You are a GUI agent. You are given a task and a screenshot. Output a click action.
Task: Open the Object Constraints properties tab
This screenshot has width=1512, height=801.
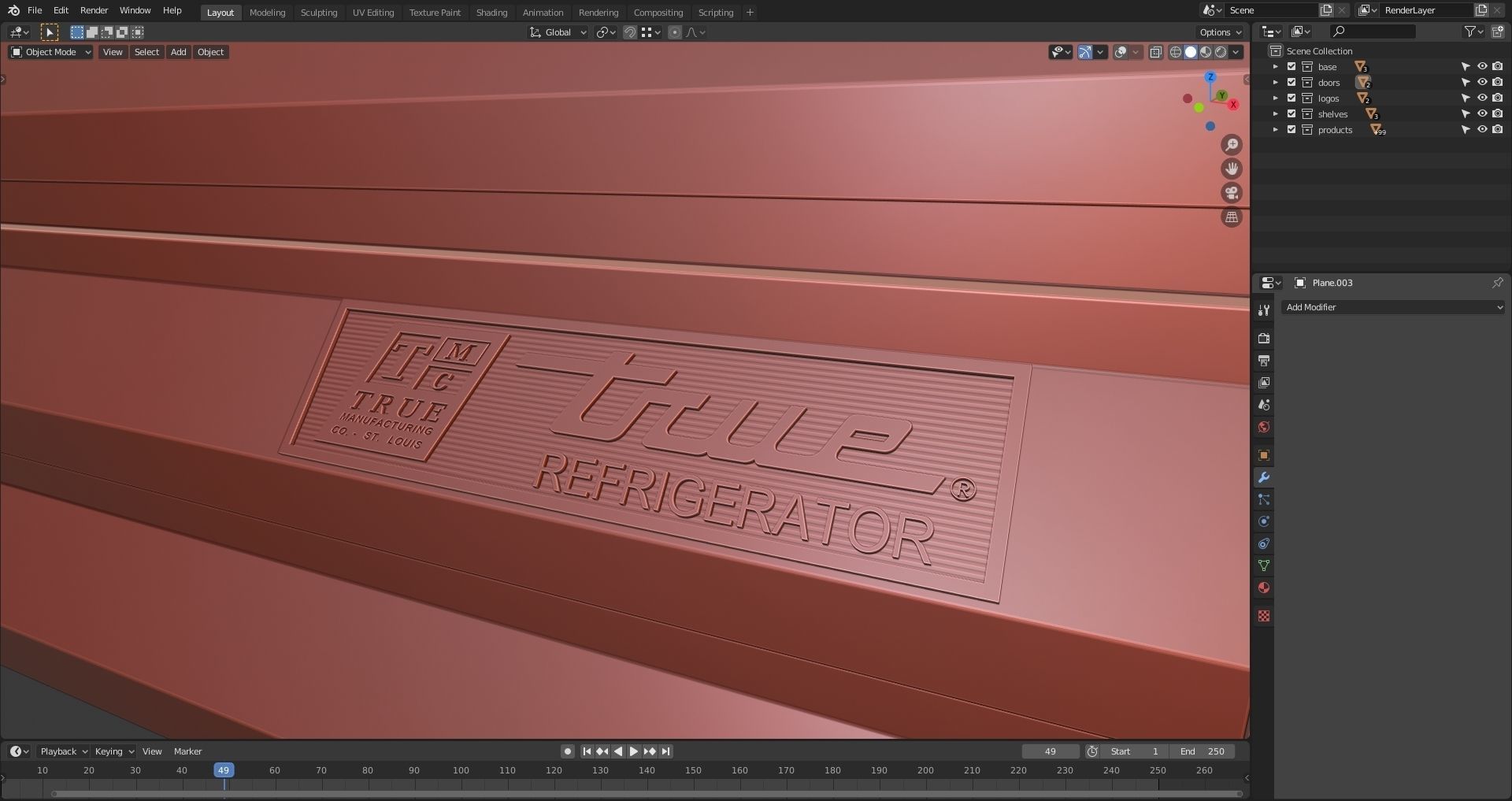1264,543
